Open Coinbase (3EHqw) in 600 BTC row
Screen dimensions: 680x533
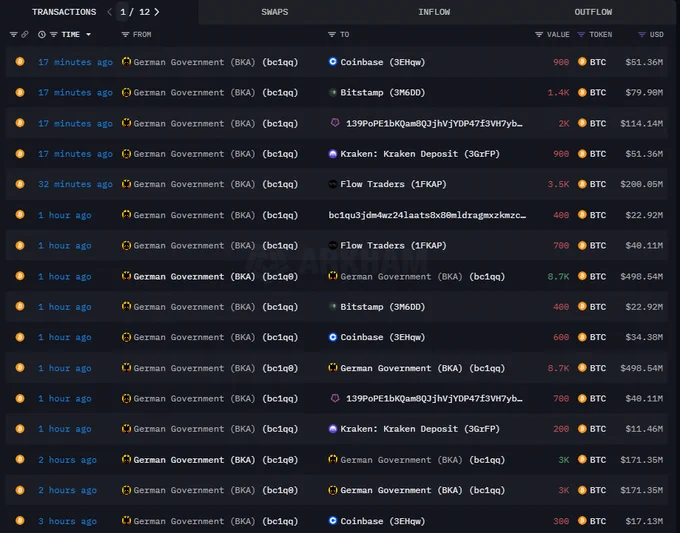pos(382,337)
